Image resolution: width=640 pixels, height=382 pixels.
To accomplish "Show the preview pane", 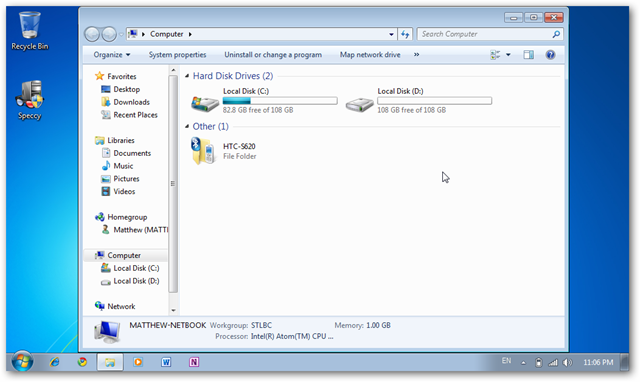I will click(x=529, y=55).
